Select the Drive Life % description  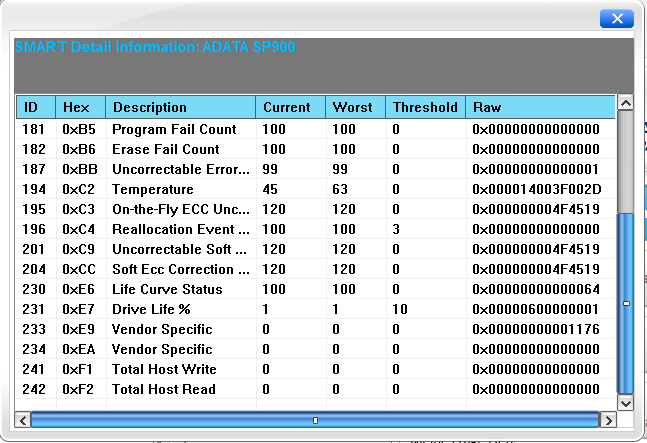pos(151,309)
